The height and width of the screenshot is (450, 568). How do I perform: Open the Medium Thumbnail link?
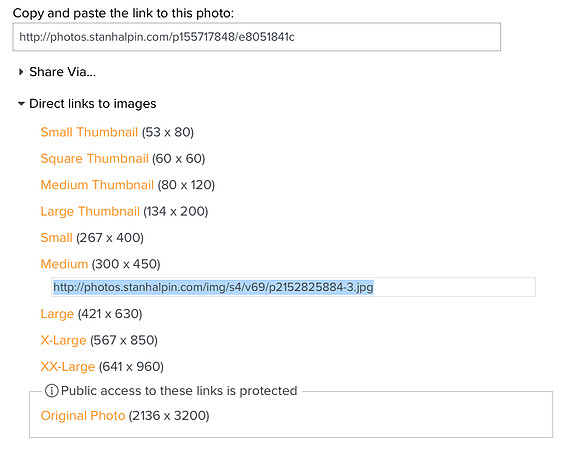(97, 185)
